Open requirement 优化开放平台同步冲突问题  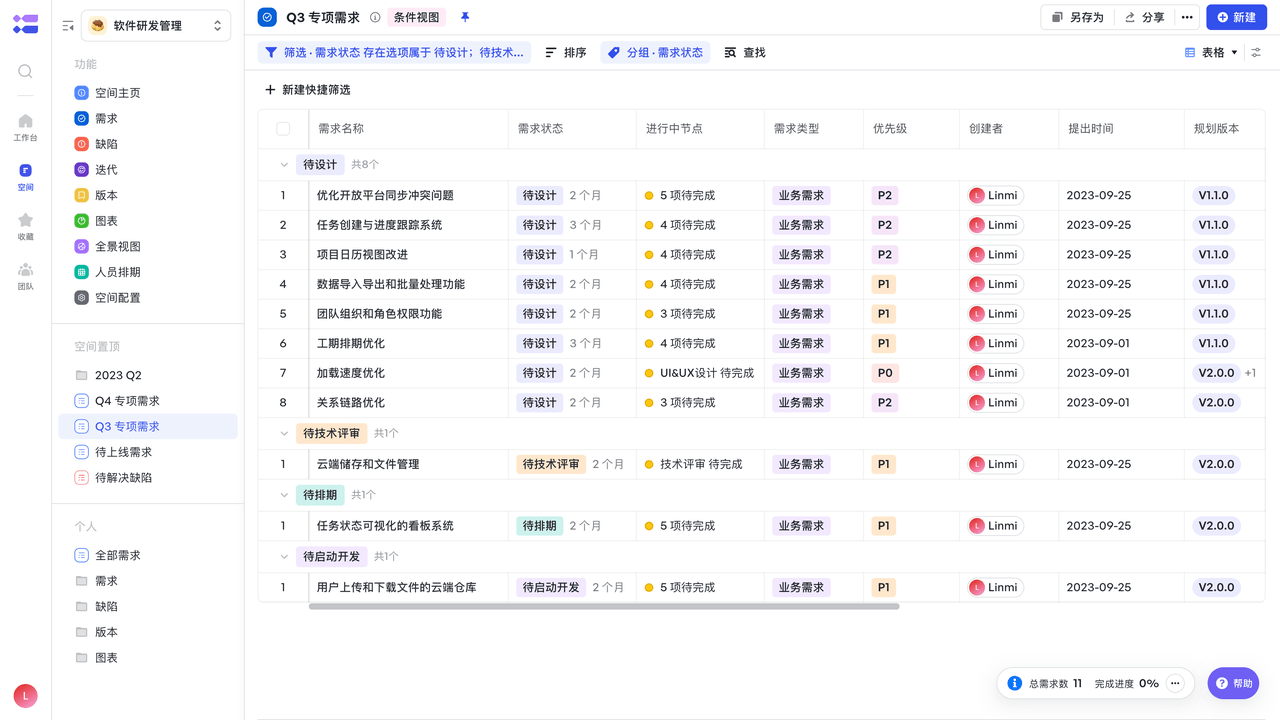[x=385, y=196]
